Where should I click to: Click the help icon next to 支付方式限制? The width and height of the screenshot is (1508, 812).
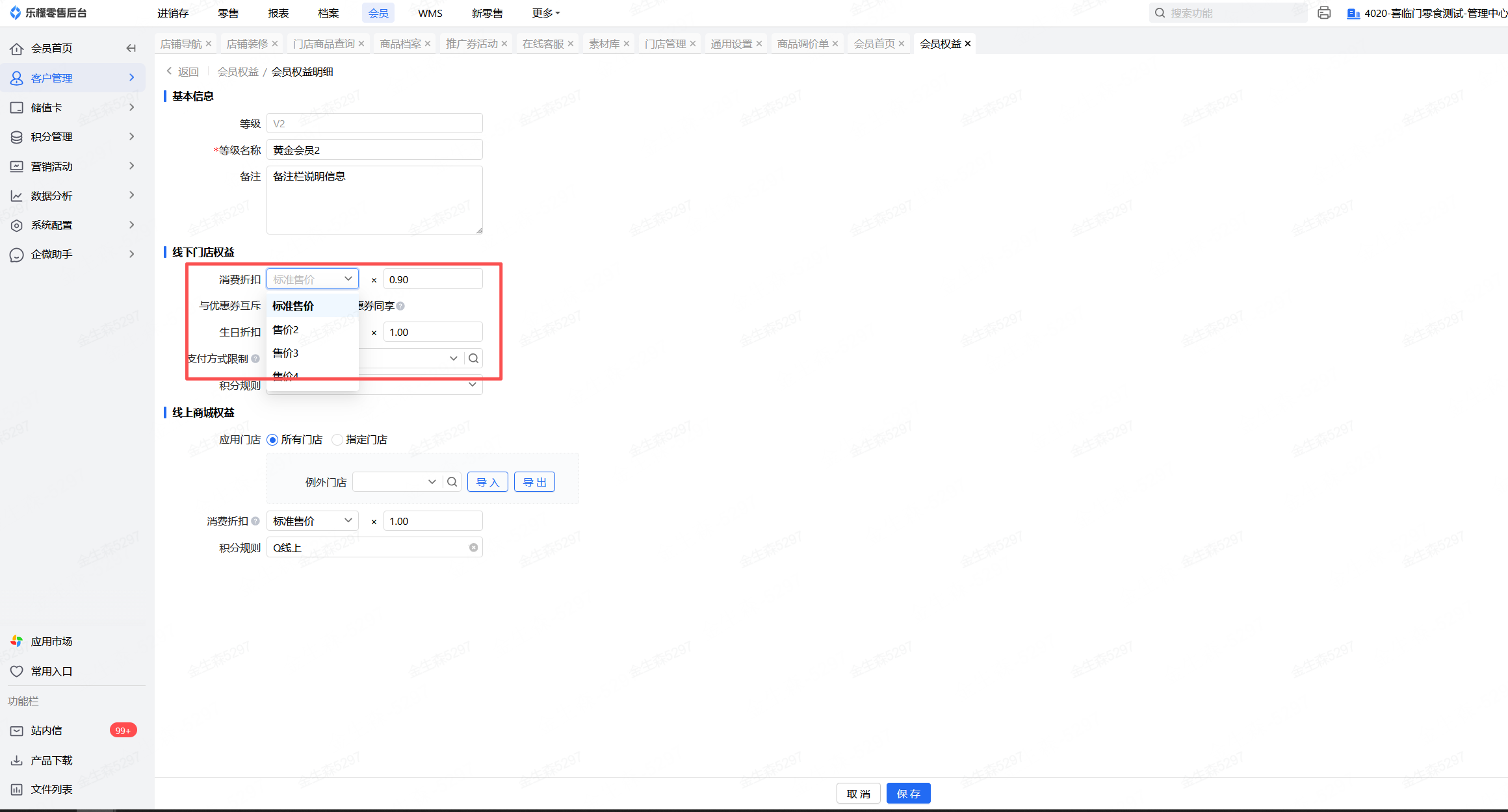tap(255, 359)
